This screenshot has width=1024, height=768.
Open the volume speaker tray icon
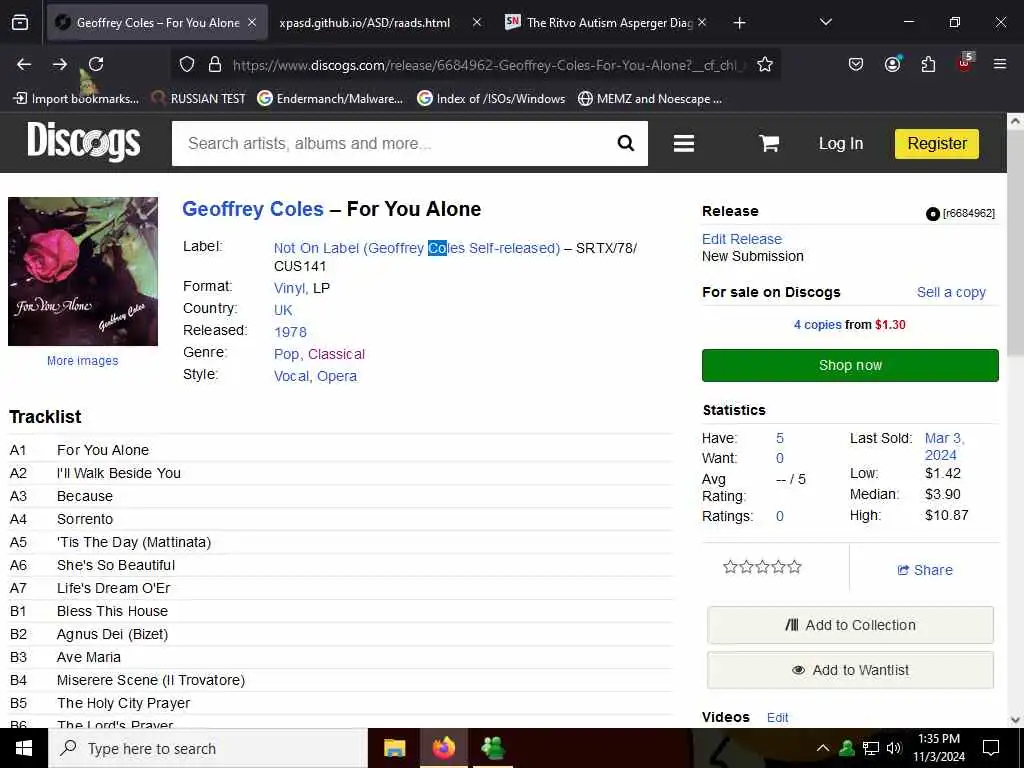894,748
